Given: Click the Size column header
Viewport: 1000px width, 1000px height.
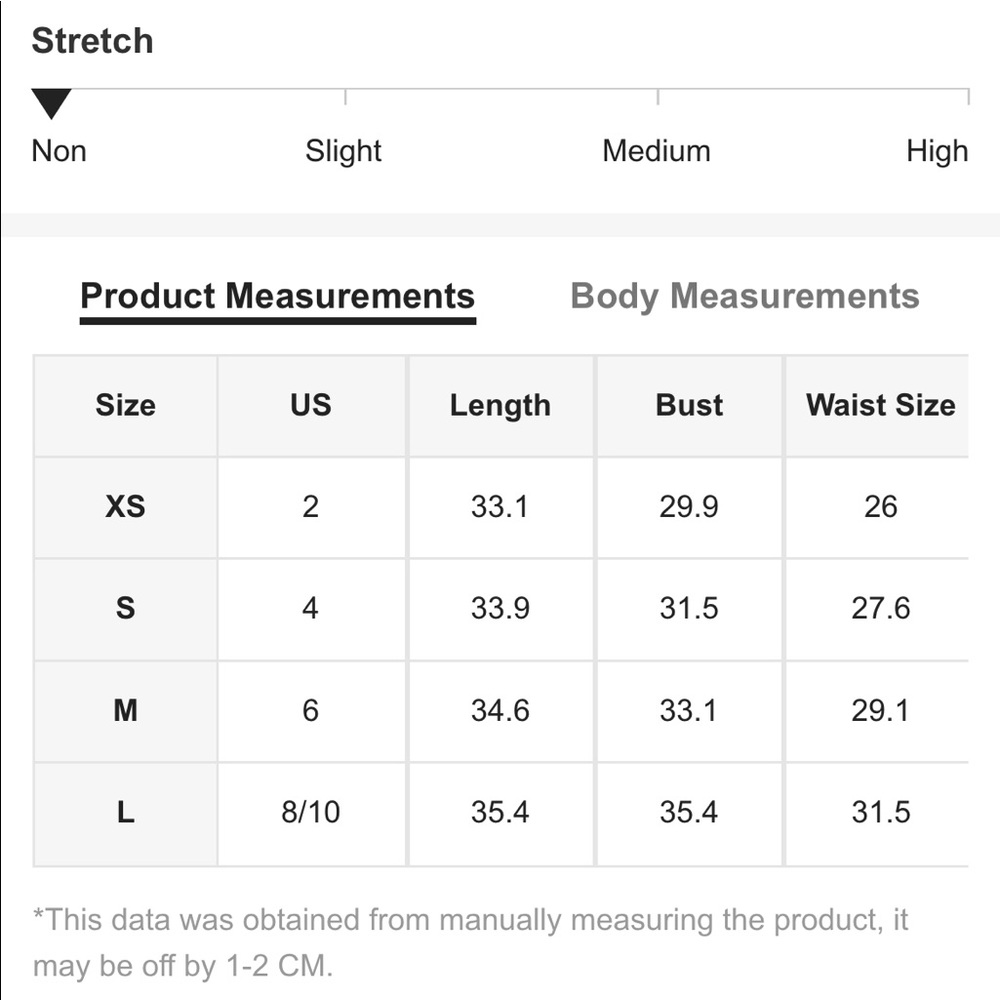Looking at the screenshot, I should click(125, 405).
